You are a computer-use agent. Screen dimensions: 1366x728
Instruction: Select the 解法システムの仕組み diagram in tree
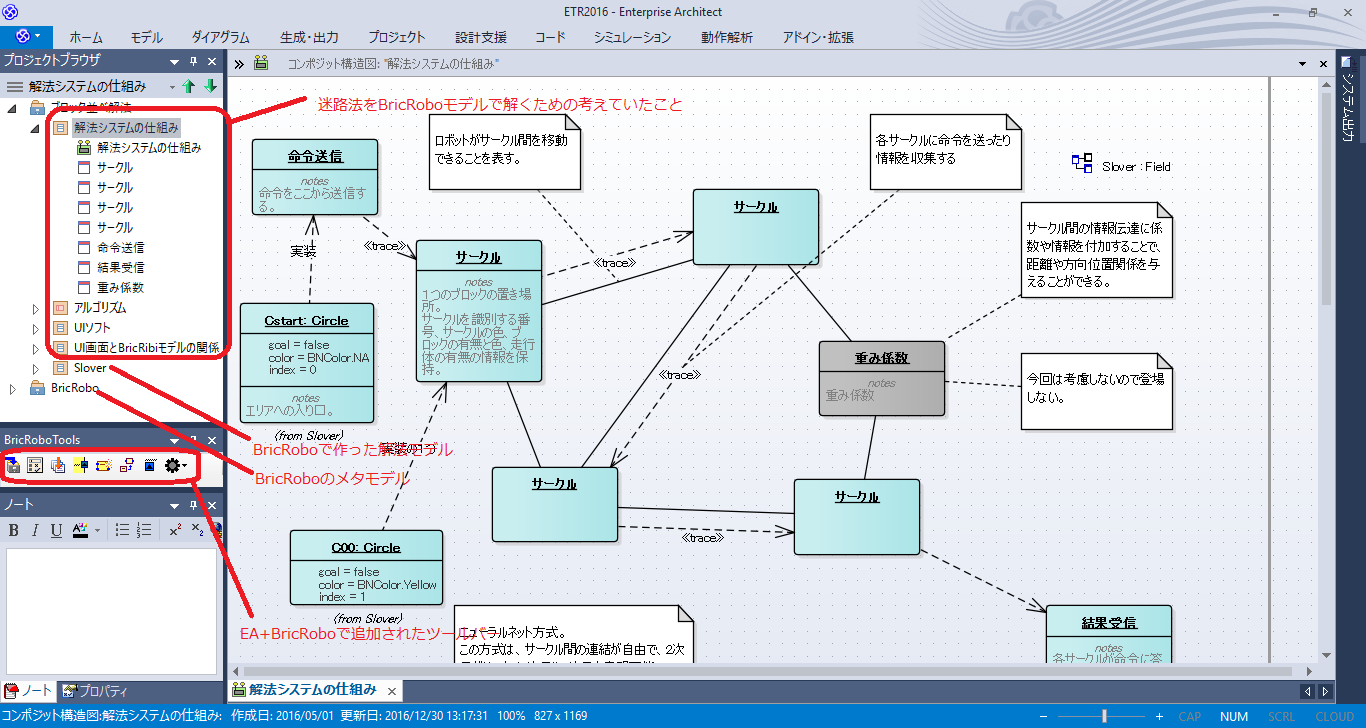point(149,147)
